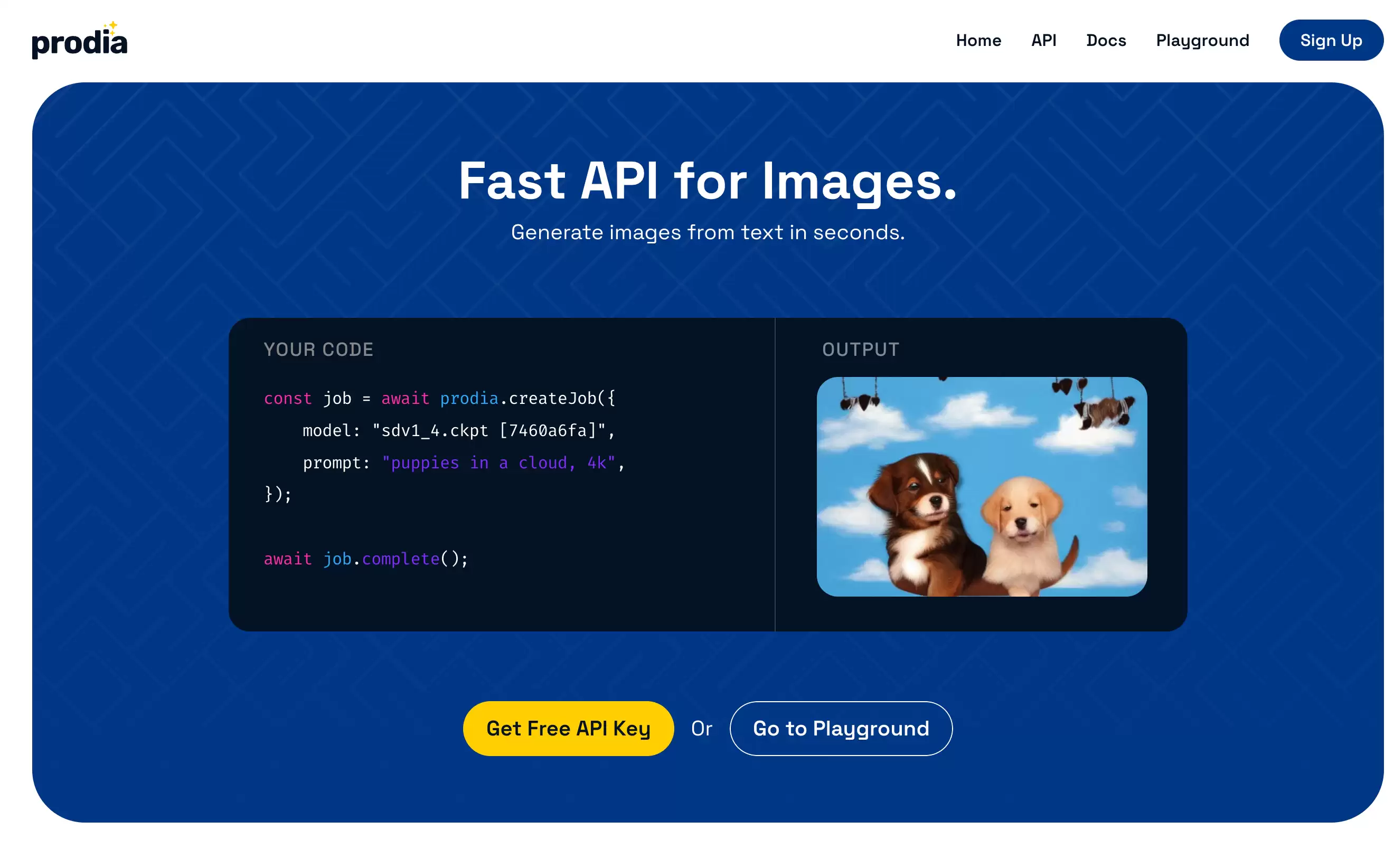Open the API nav link
The width and height of the screenshot is (1394, 868).
(1043, 40)
